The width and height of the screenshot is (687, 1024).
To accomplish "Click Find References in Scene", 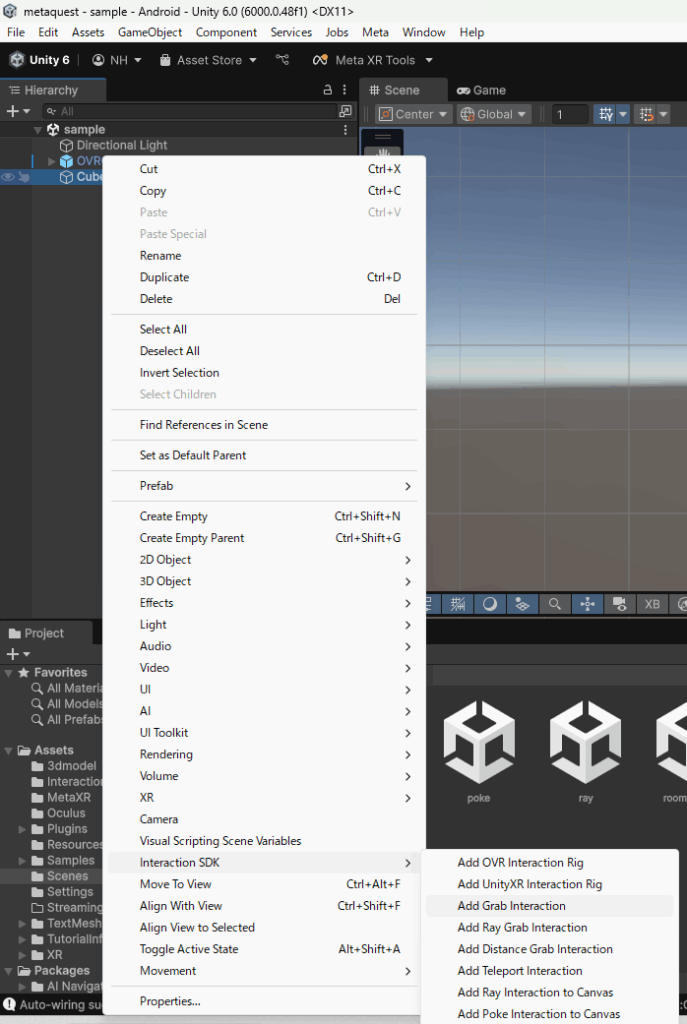I will point(264,424).
